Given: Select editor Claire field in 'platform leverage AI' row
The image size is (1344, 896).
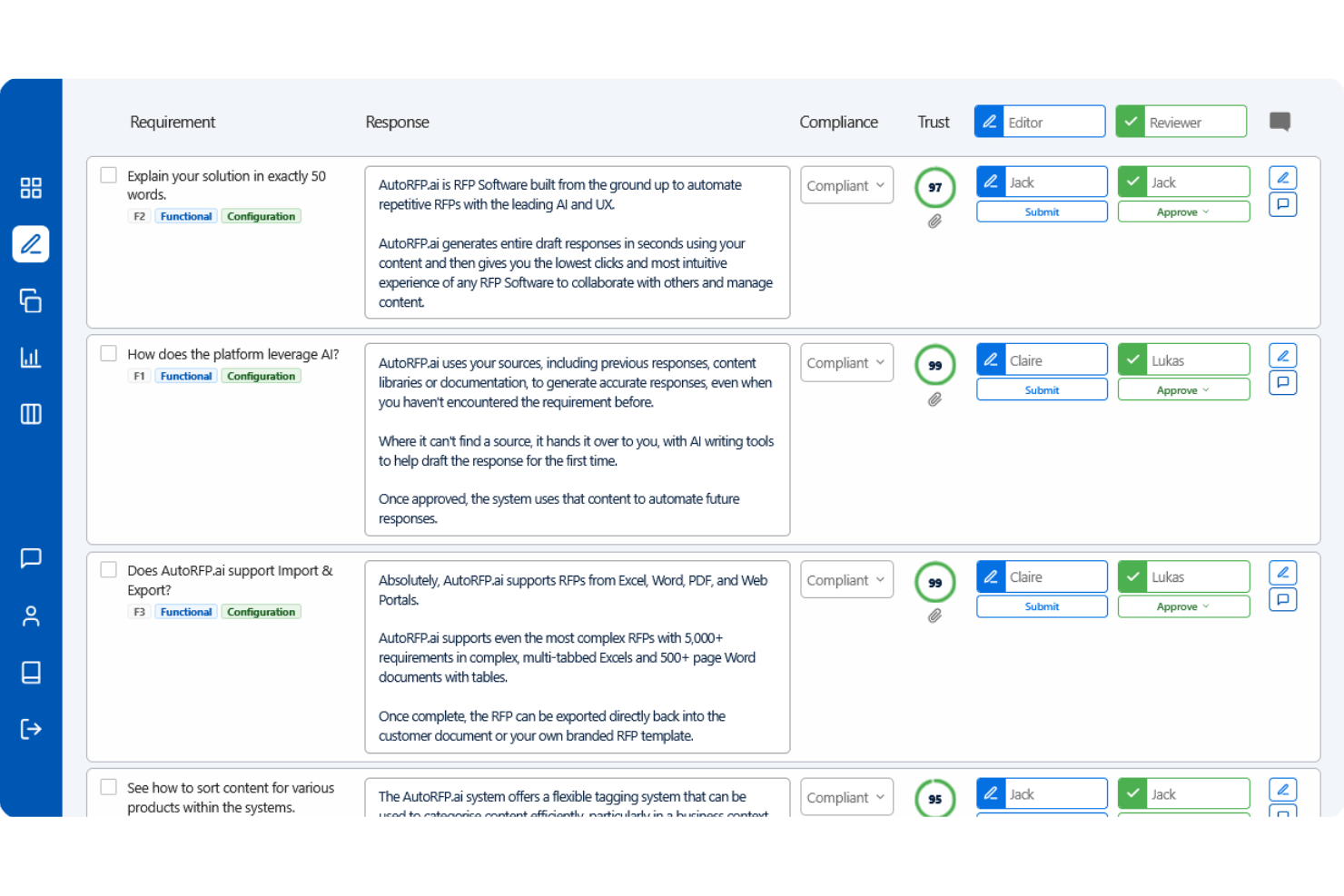Looking at the screenshot, I should click(1042, 359).
